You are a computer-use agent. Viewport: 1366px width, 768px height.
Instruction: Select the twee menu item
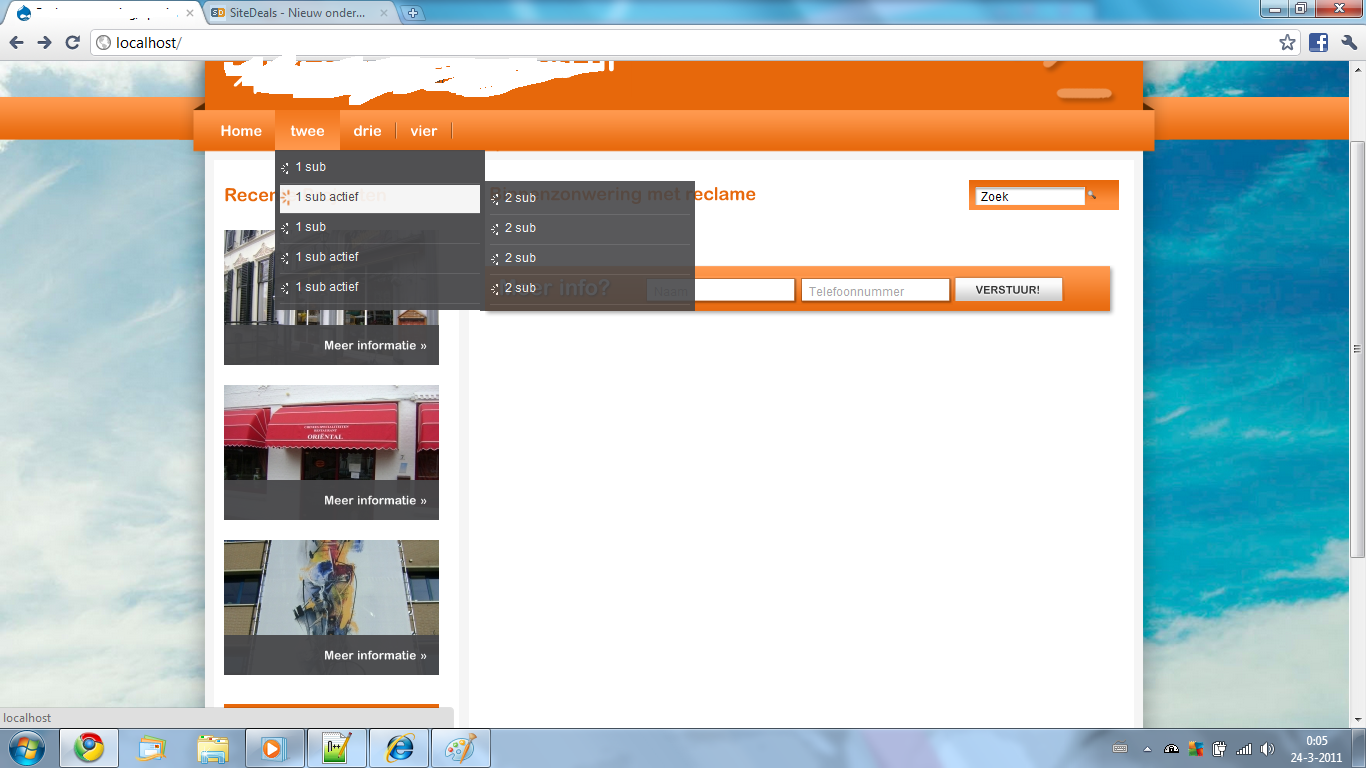tap(307, 131)
